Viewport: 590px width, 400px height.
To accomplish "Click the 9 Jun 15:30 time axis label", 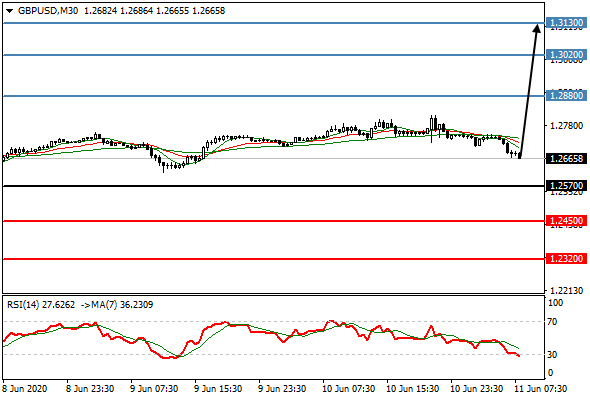I will point(218,389).
